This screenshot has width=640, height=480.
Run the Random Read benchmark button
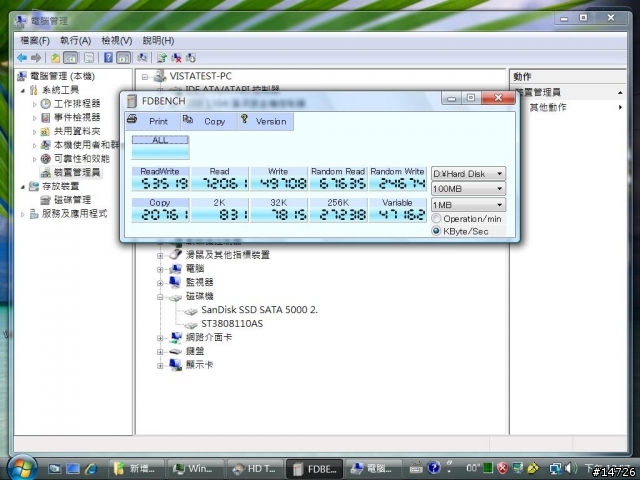(x=338, y=179)
